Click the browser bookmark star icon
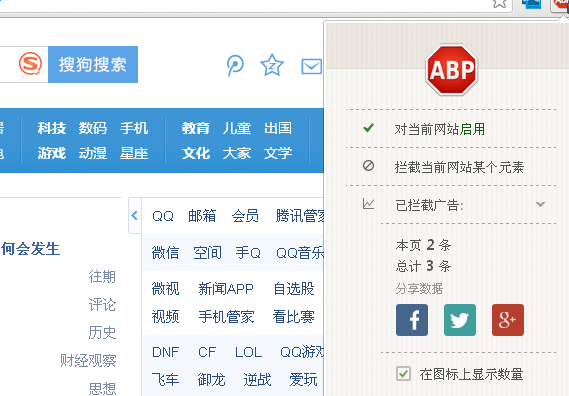Image resolution: width=569 pixels, height=396 pixels. tap(500, 4)
